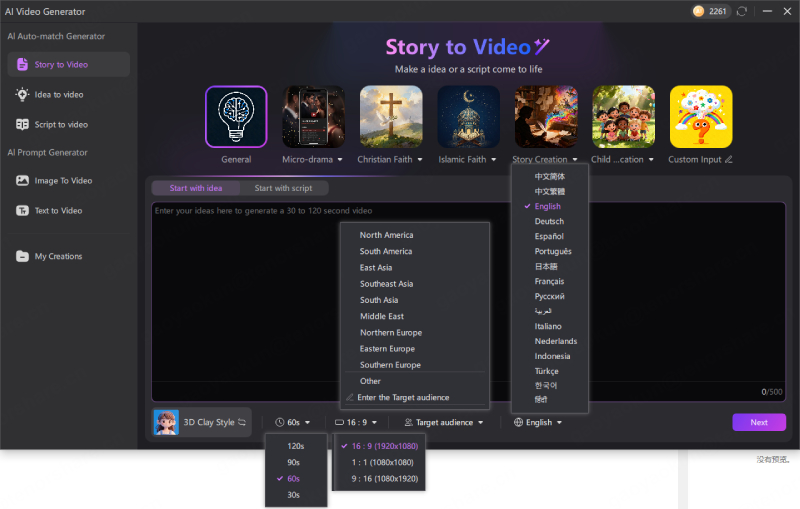Select the 120s duration option
The width and height of the screenshot is (800, 509).
[295, 446]
